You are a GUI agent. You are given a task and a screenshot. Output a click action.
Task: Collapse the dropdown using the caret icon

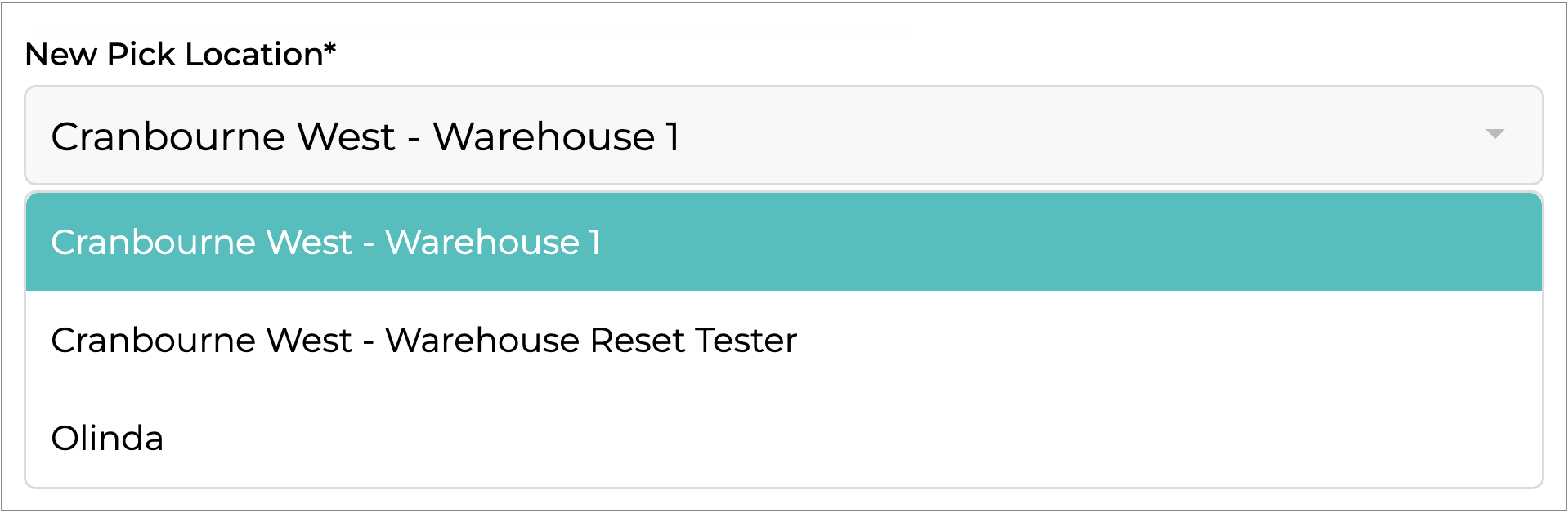pyautogui.click(x=1494, y=134)
